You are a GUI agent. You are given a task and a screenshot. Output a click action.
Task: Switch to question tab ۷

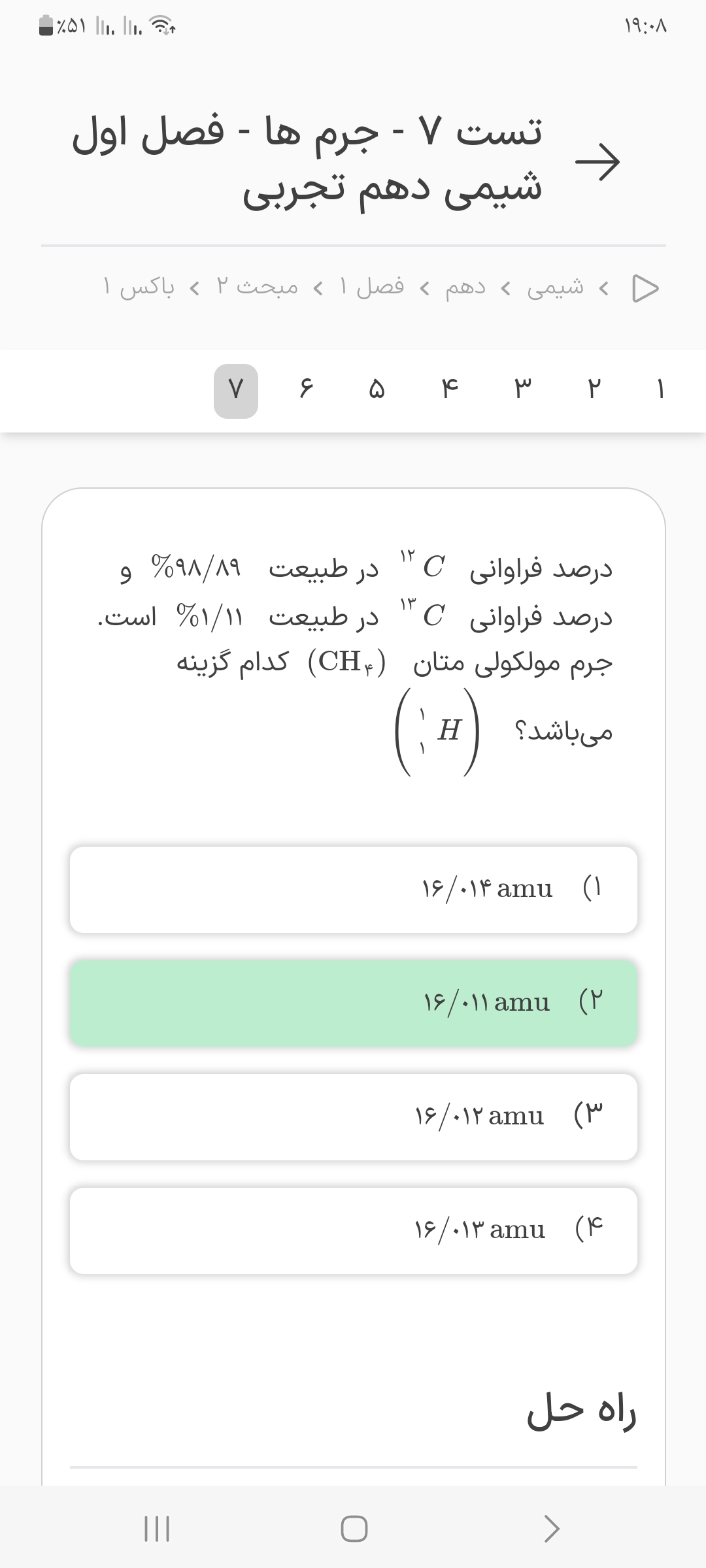click(x=235, y=391)
